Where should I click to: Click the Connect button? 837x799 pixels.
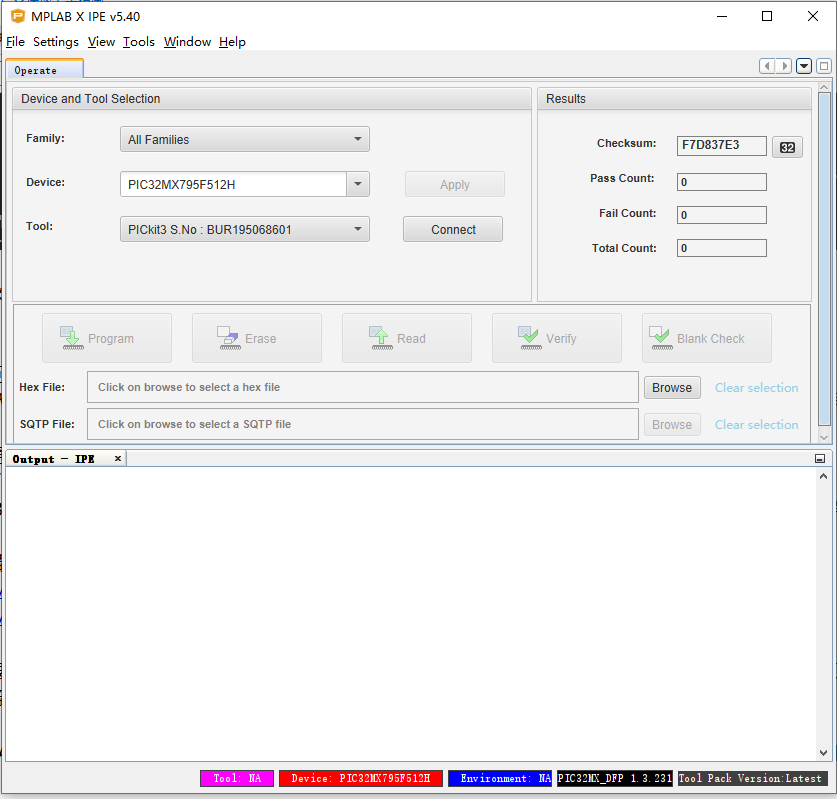453,230
